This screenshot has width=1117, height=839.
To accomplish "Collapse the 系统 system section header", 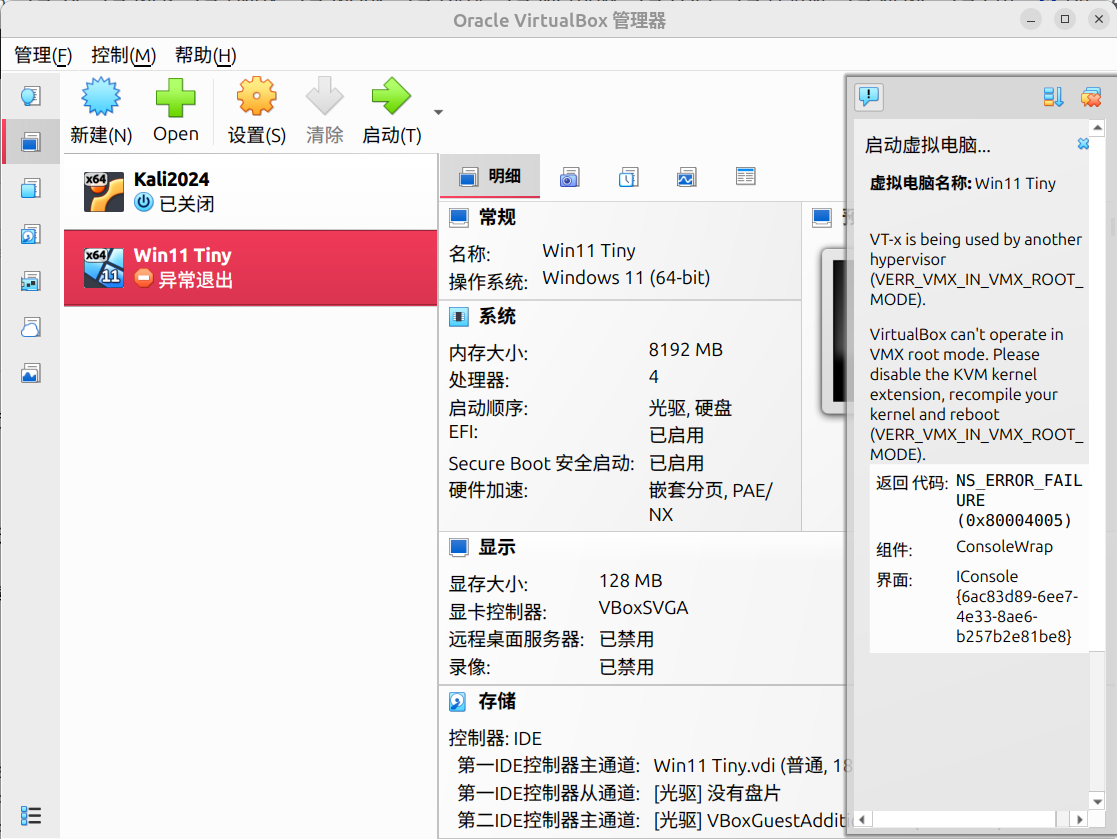I will (497, 317).
